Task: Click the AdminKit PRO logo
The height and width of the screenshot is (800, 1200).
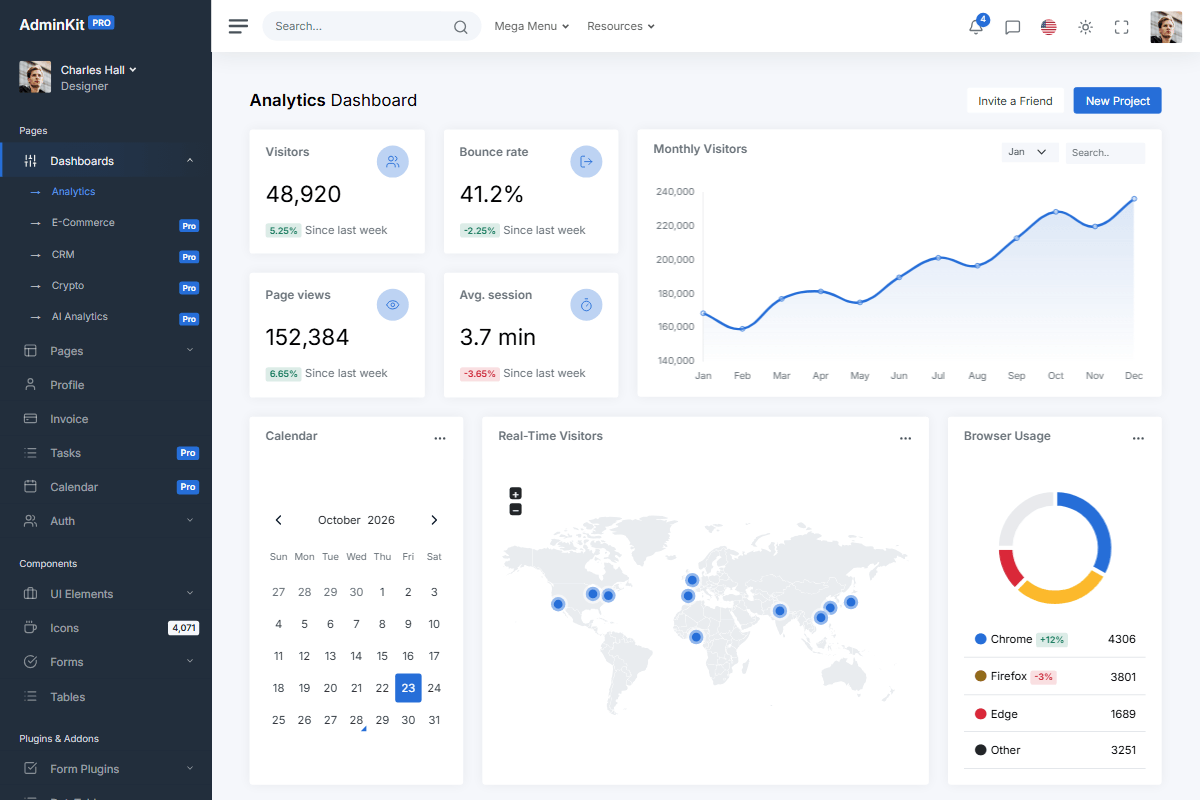Action: coord(67,23)
